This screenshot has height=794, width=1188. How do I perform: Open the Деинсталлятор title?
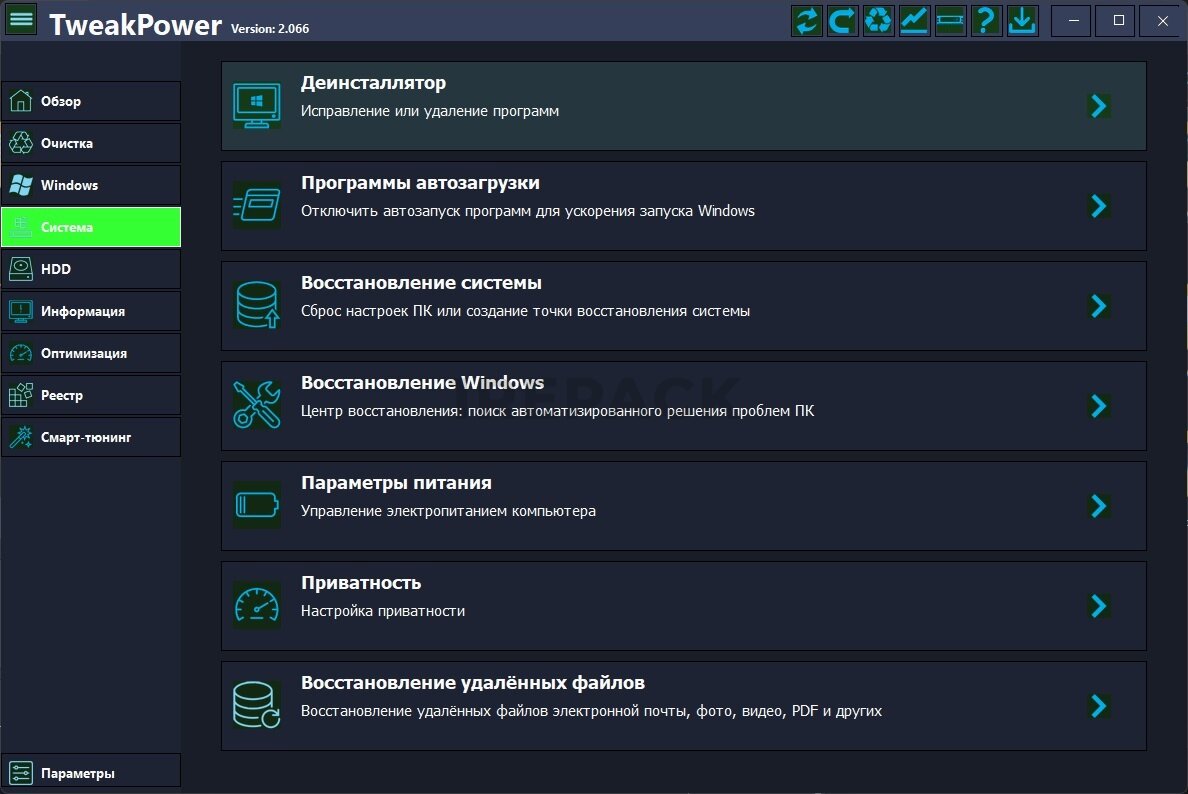coord(374,83)
